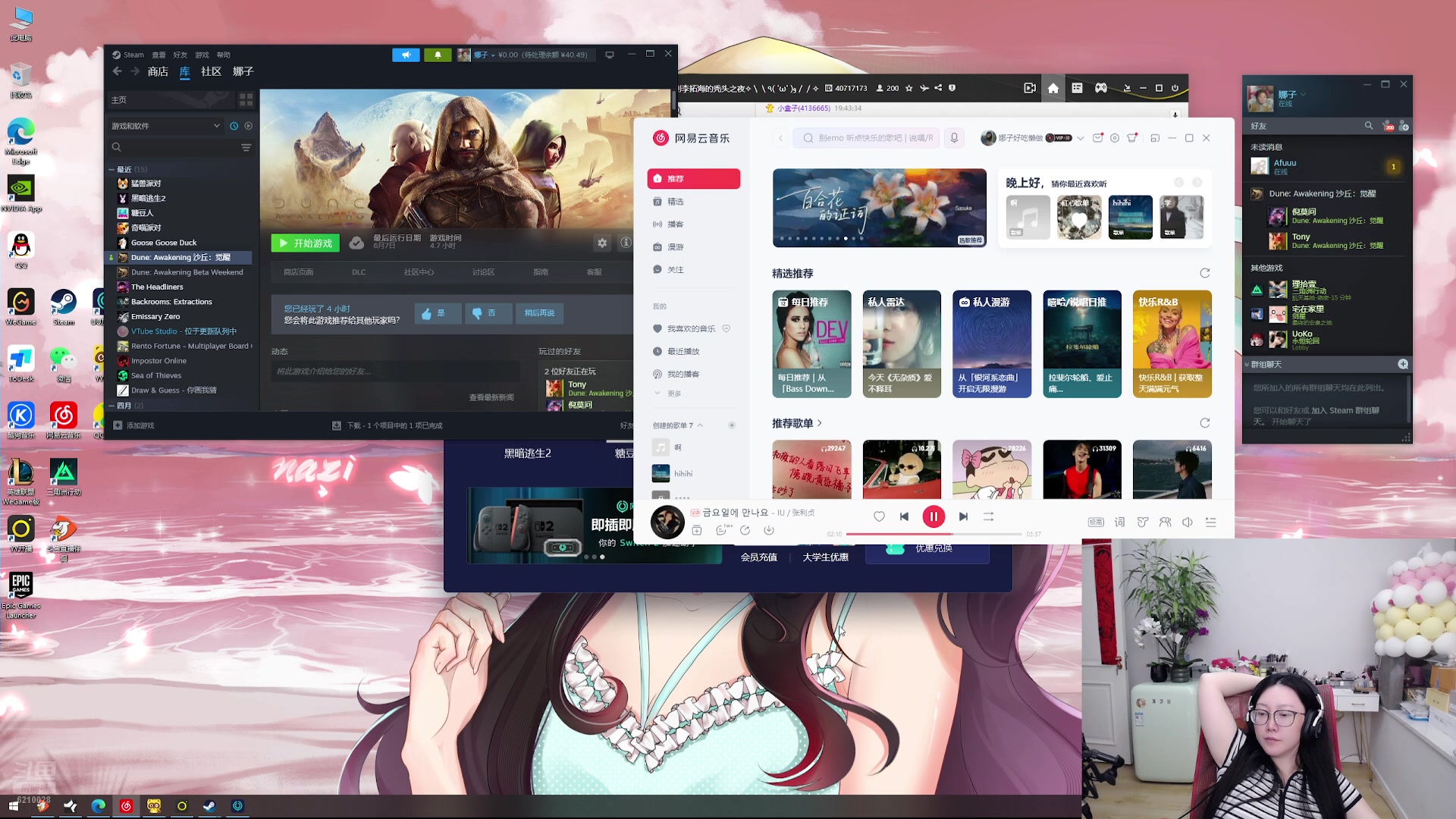
Task: Refresh the 推荐歌单 section
Action: 1204,423
